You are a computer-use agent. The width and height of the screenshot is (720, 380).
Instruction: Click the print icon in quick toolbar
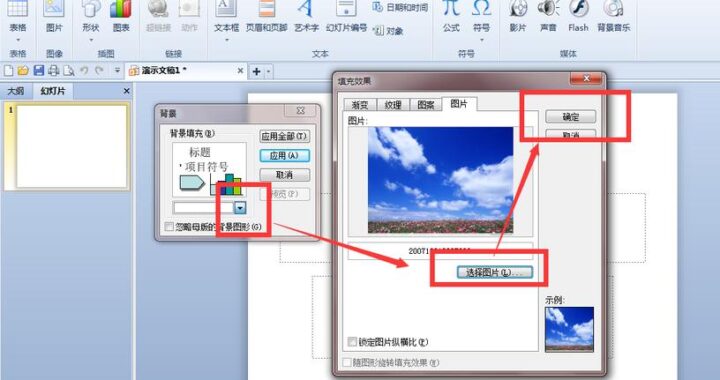[54, 71]
